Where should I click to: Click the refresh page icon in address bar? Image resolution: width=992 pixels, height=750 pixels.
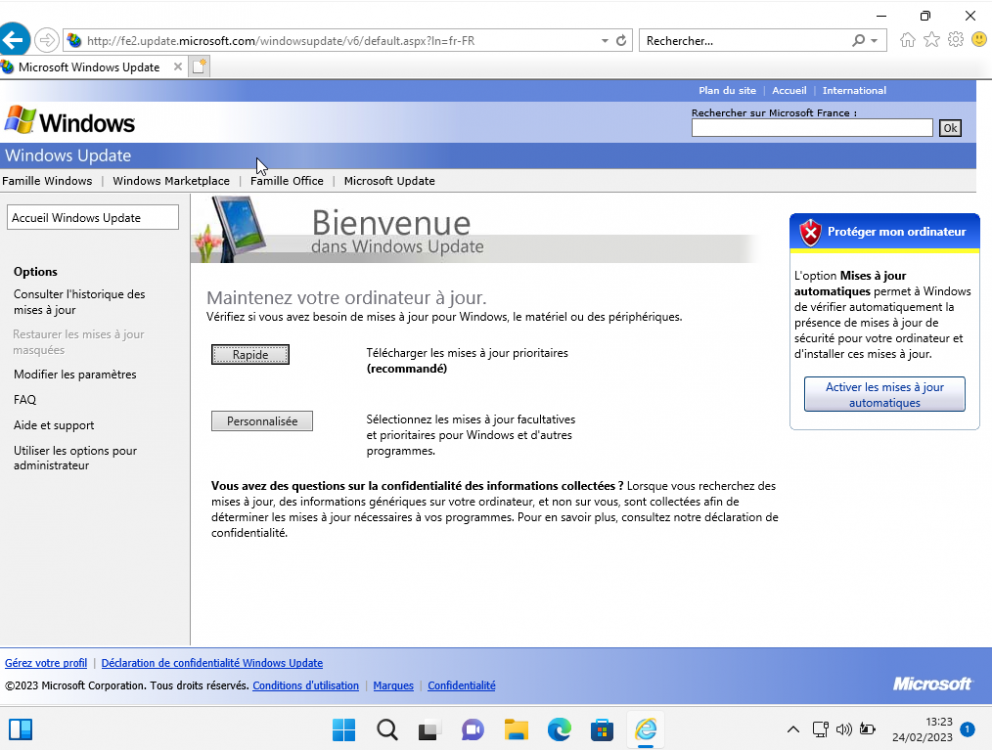621,41
